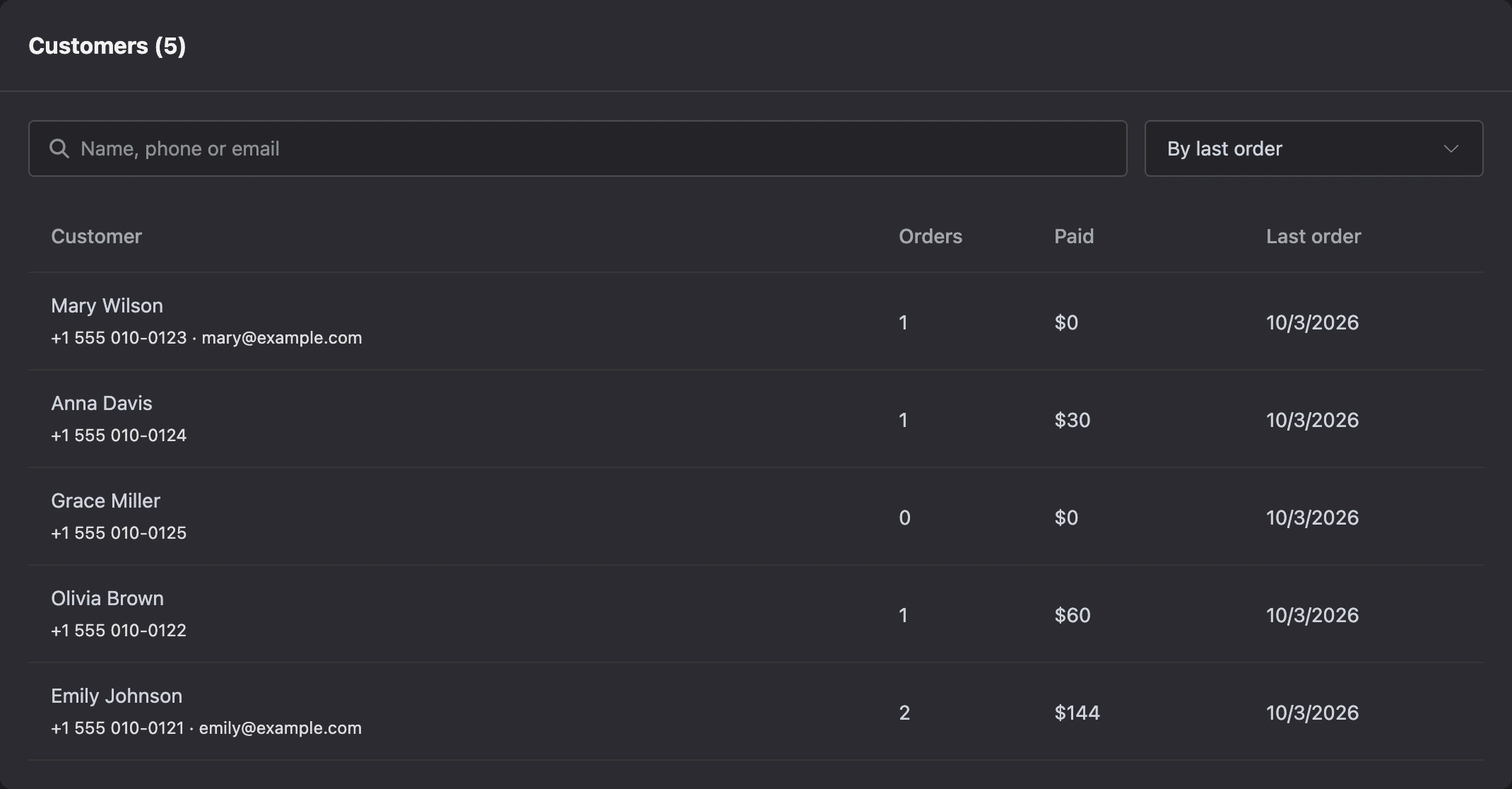Viewport: 1512px width, 789px height.
Task: Click the sort dropdown chevron arrow
Action: (1451, 148)
